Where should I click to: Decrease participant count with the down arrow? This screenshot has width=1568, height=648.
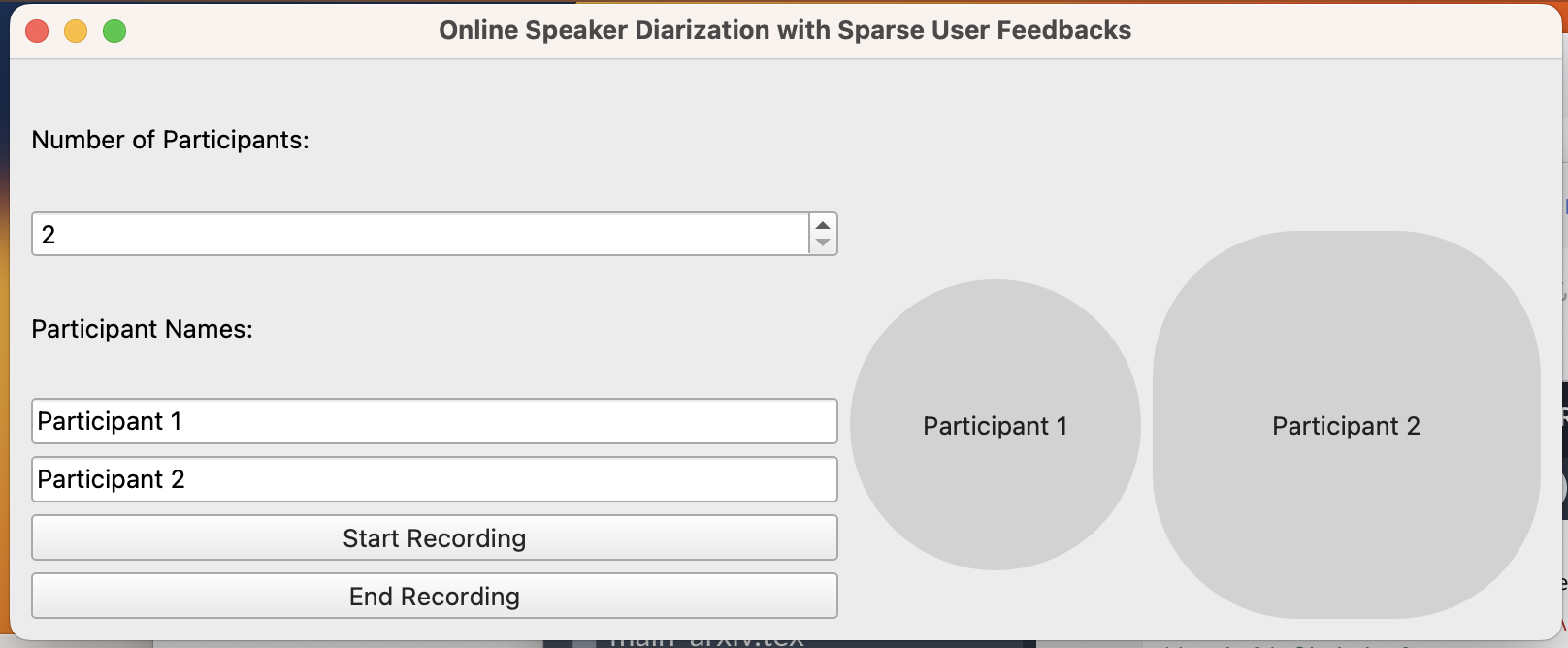pyautogui.click(x=823, y=243)
